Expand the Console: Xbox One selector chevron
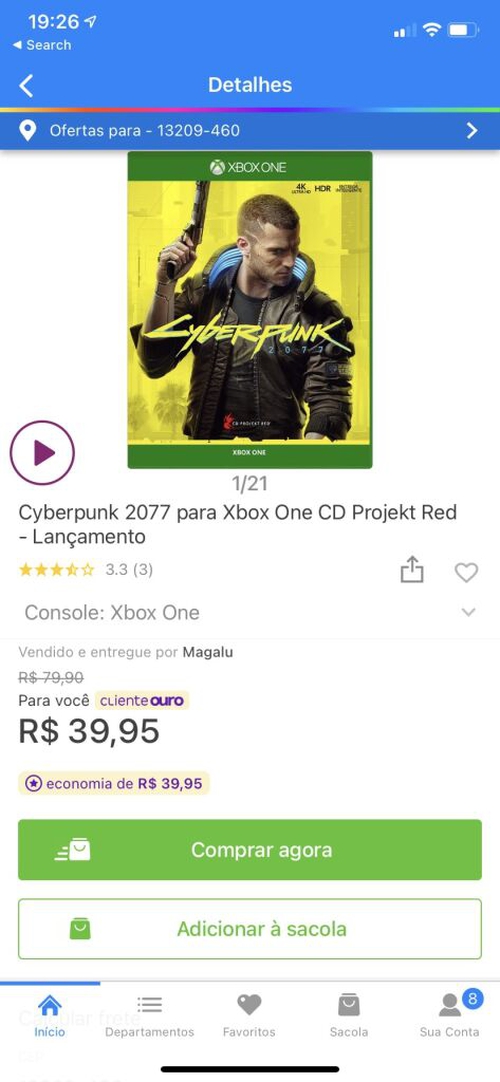This screenshot has width=500, height=1082. point(469,612)
